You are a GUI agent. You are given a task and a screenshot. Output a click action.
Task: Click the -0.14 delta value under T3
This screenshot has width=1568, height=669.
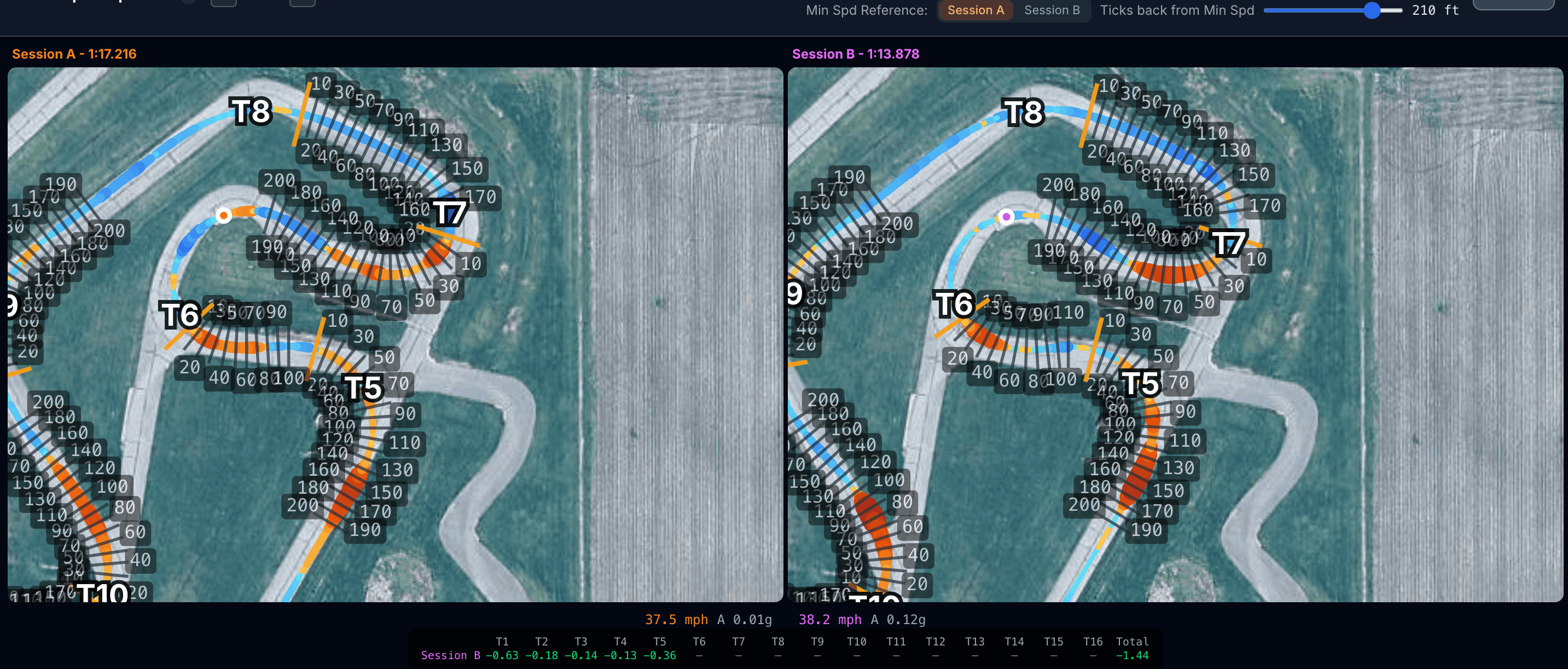580,656
